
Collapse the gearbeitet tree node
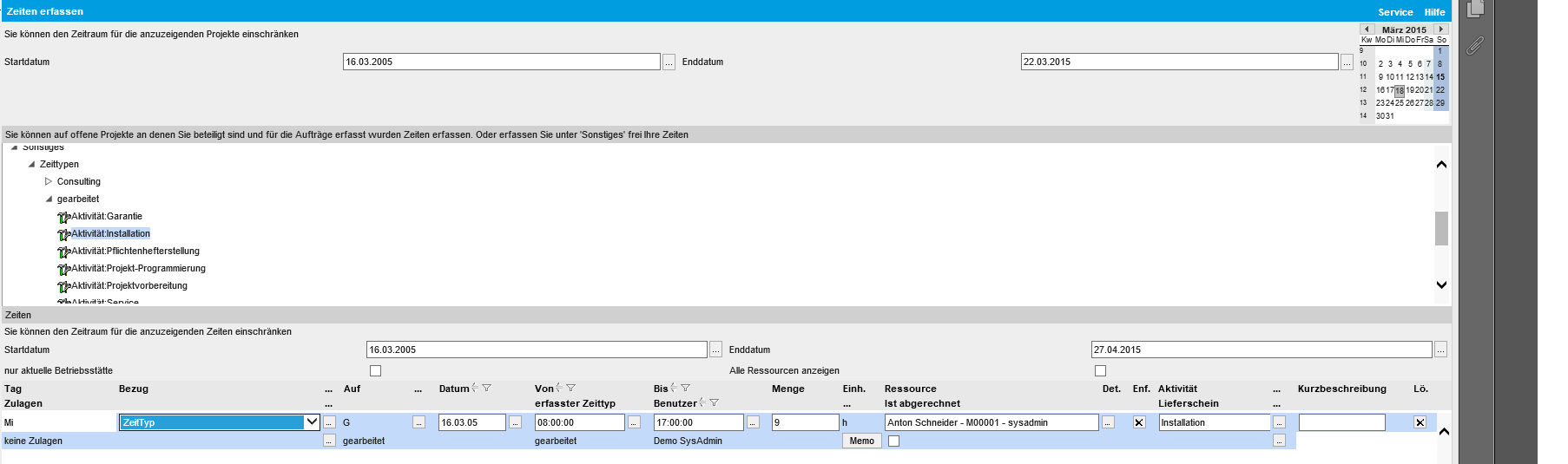point(49,199)
